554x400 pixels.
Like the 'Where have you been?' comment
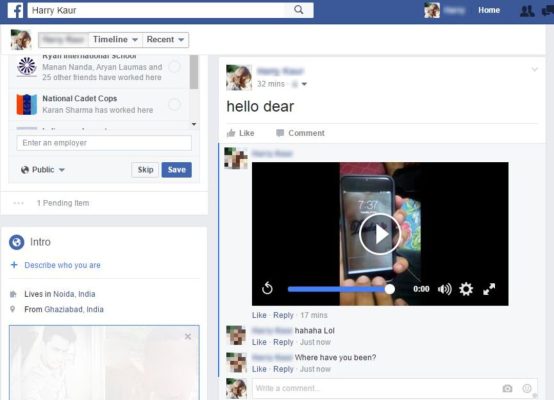(259, 369)
